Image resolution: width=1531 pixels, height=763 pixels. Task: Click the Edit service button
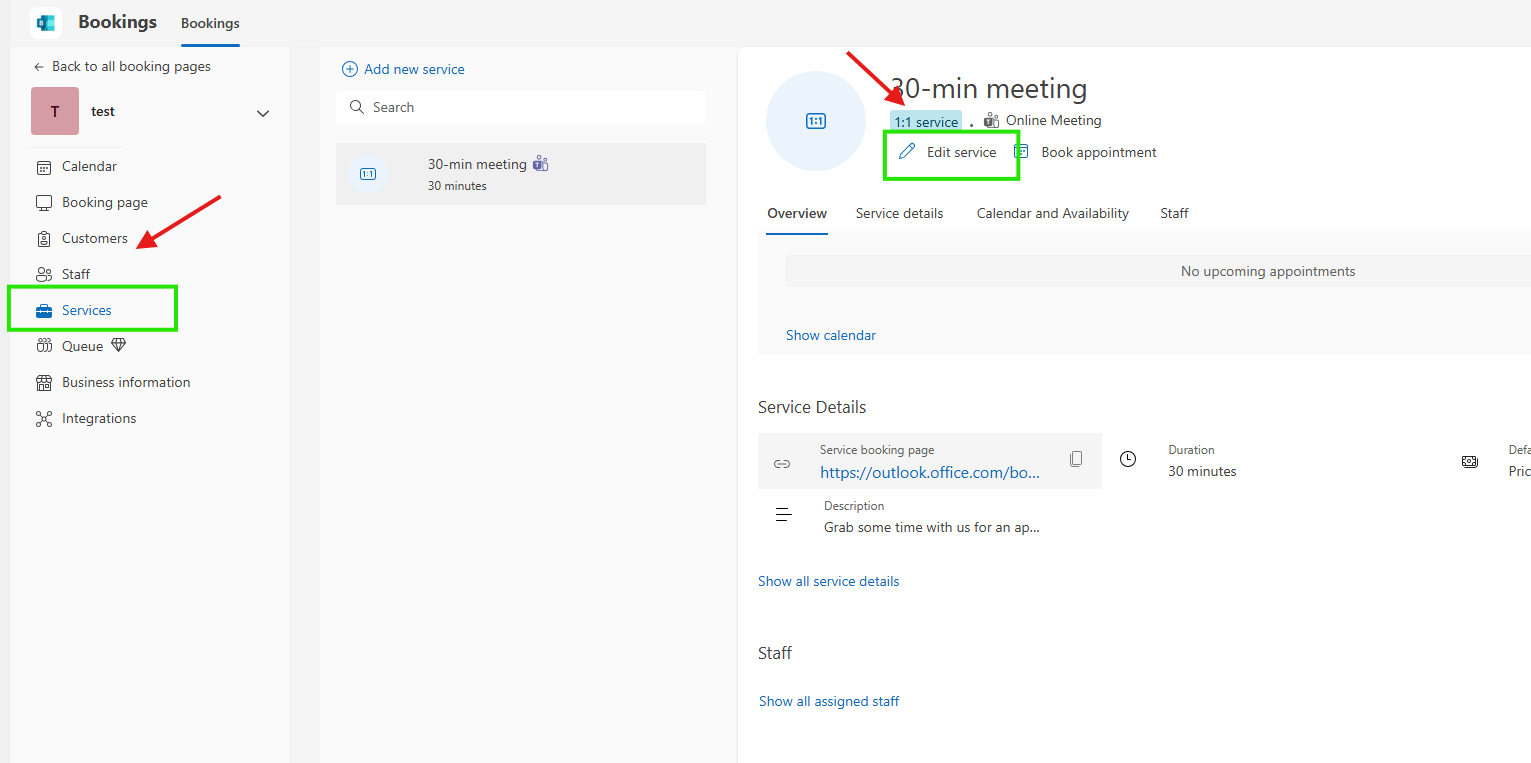pyautogui.click(x=948, y=152)
